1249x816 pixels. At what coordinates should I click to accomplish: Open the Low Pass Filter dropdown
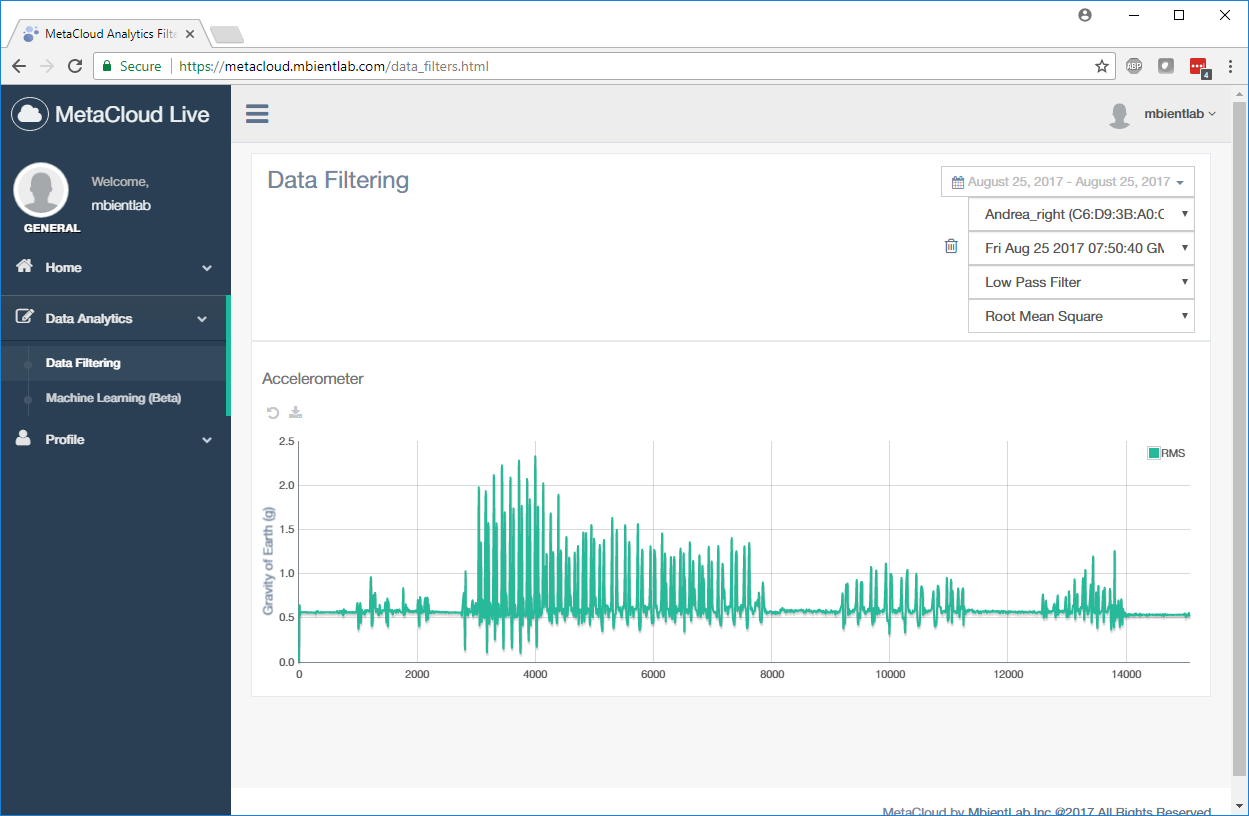coord(1081,282)
